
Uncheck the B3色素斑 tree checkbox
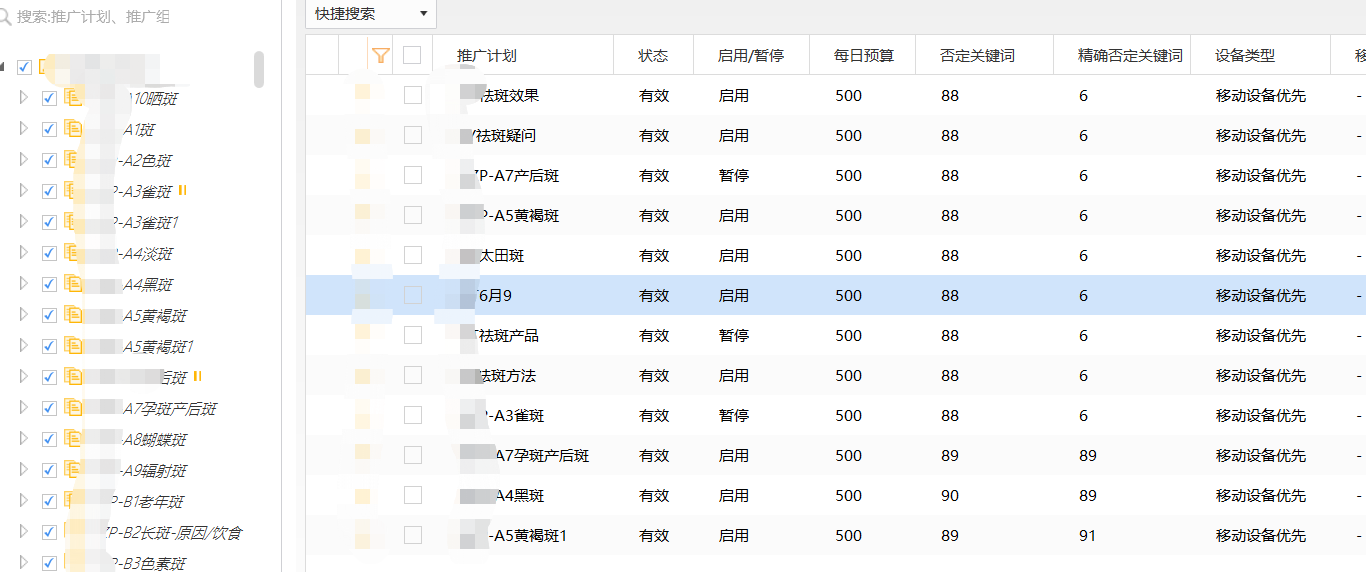[49, 564]
